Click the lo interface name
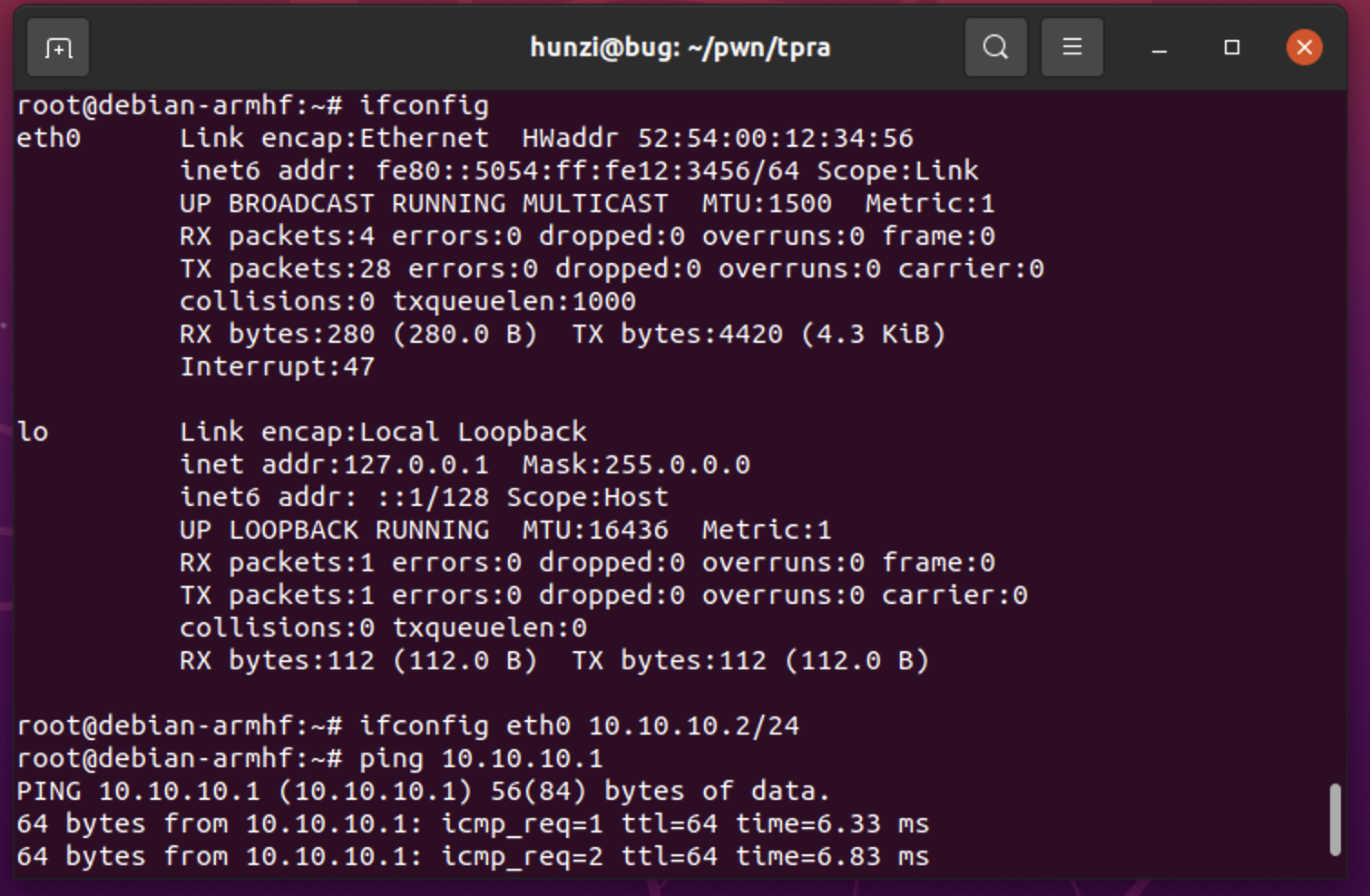Image resolution: width=1370 pixels, height=896 pixels. click(33, 432)
